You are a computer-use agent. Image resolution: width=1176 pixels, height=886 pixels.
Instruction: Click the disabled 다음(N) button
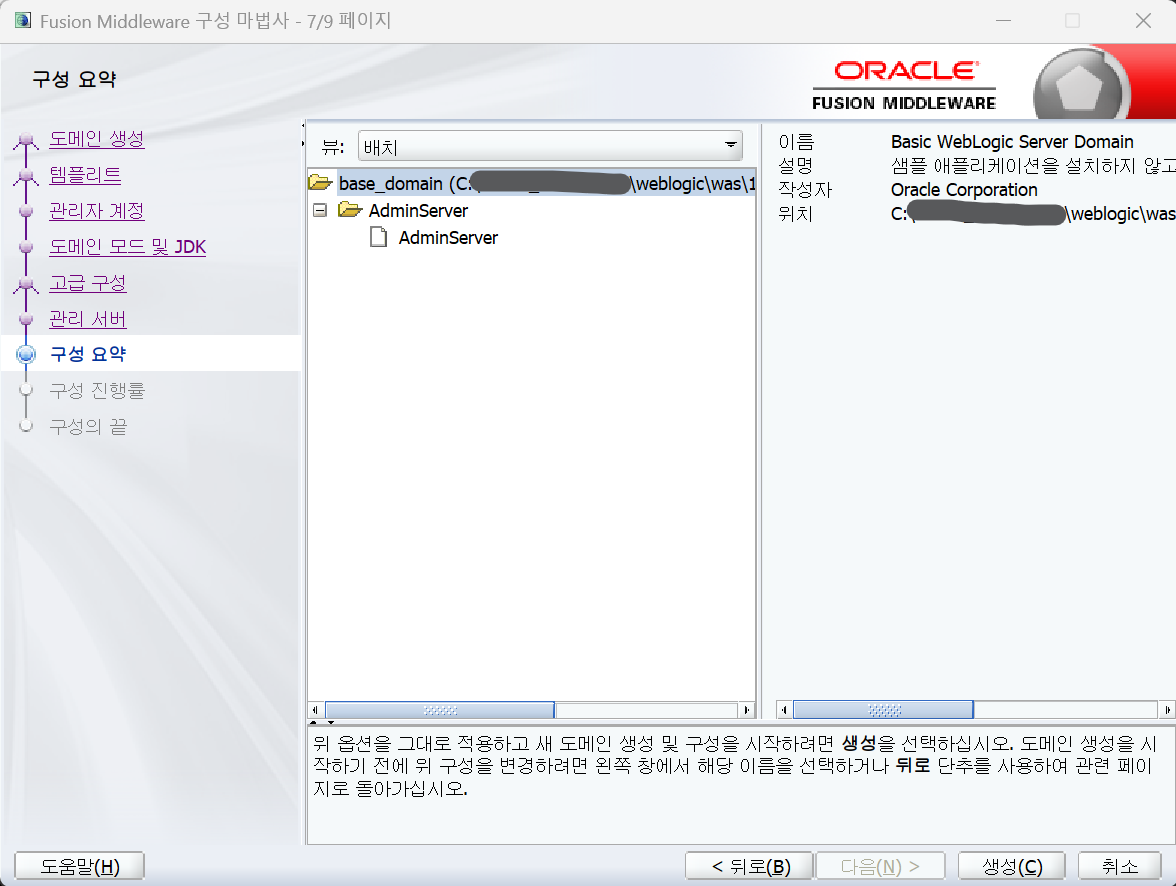tap(880, 866)
